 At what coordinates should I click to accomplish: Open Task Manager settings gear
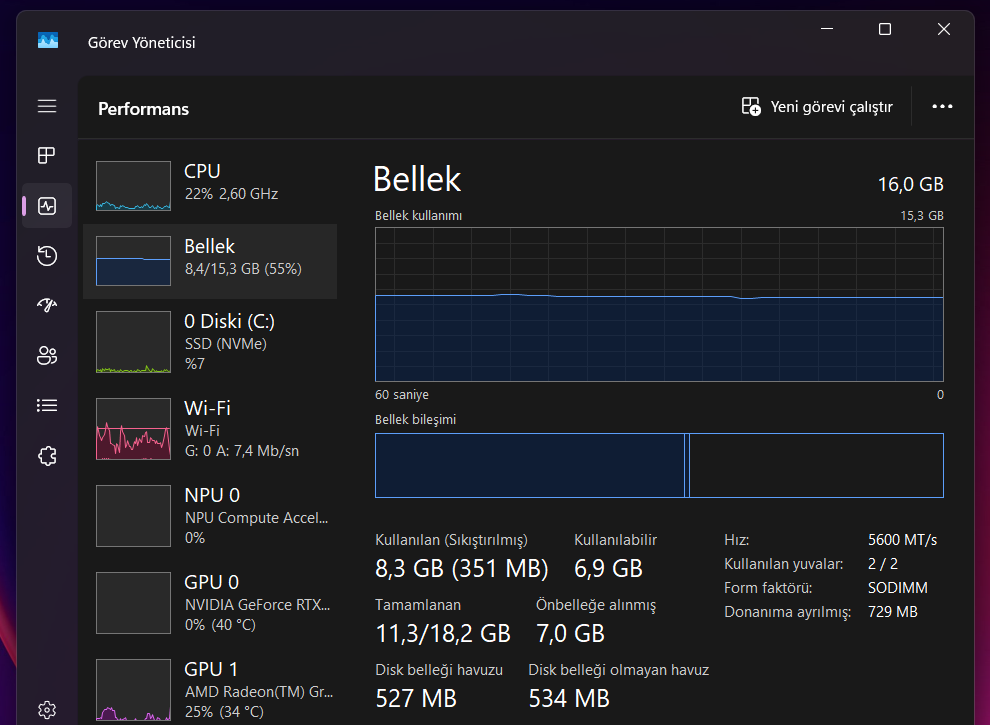point(47,710)
